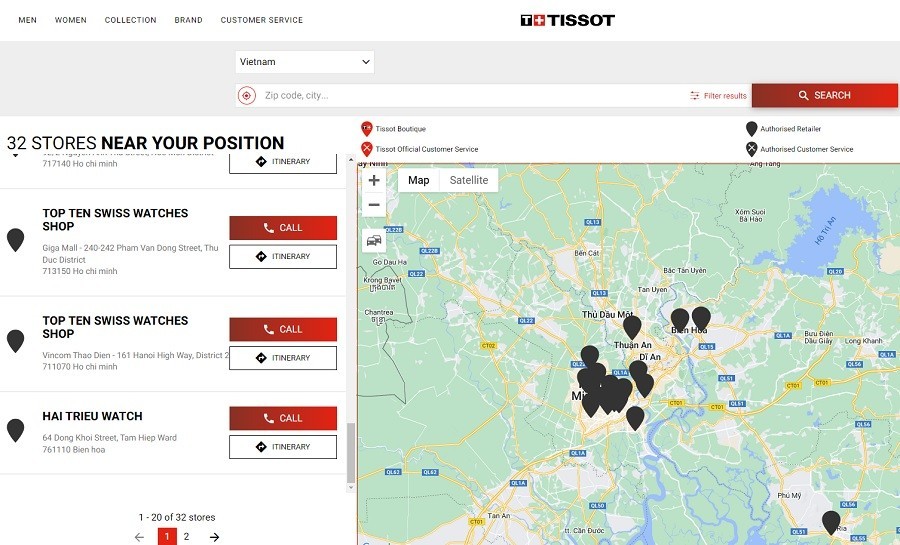Click '1 - 20 of 32 stores' text

pyautogui.click(x=177, y=517)
